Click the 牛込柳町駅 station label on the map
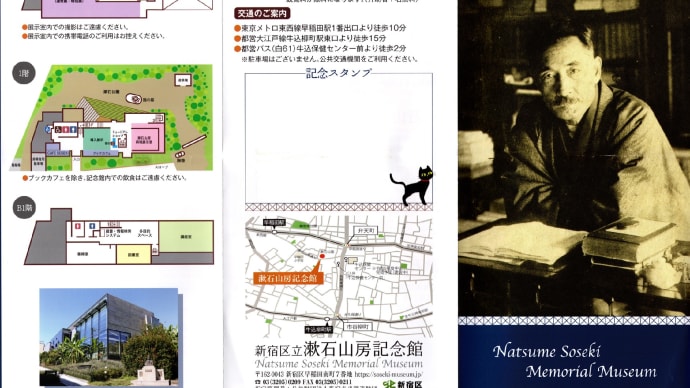 pyautogui.click(x=319, y=329)
